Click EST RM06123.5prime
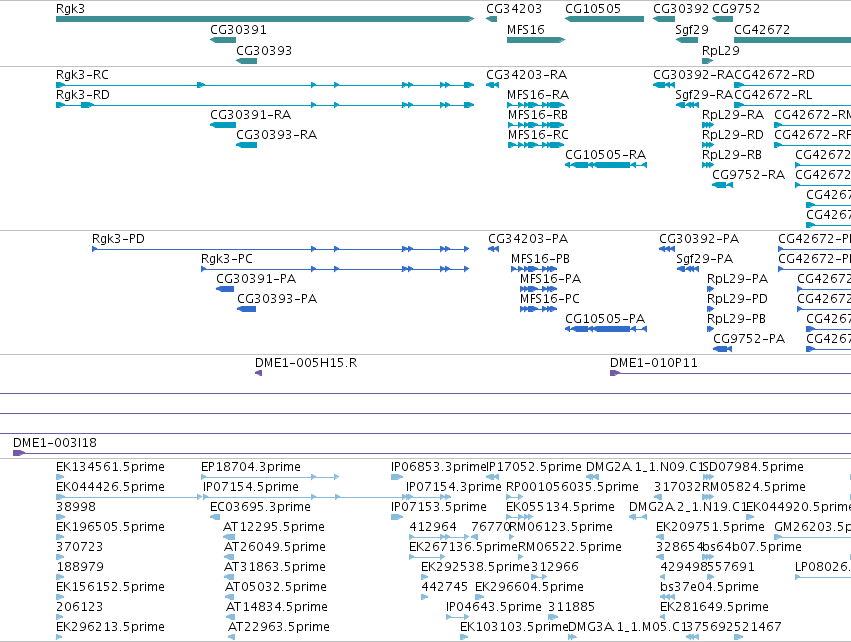This screenshot has height=642, width=851. 511,537
